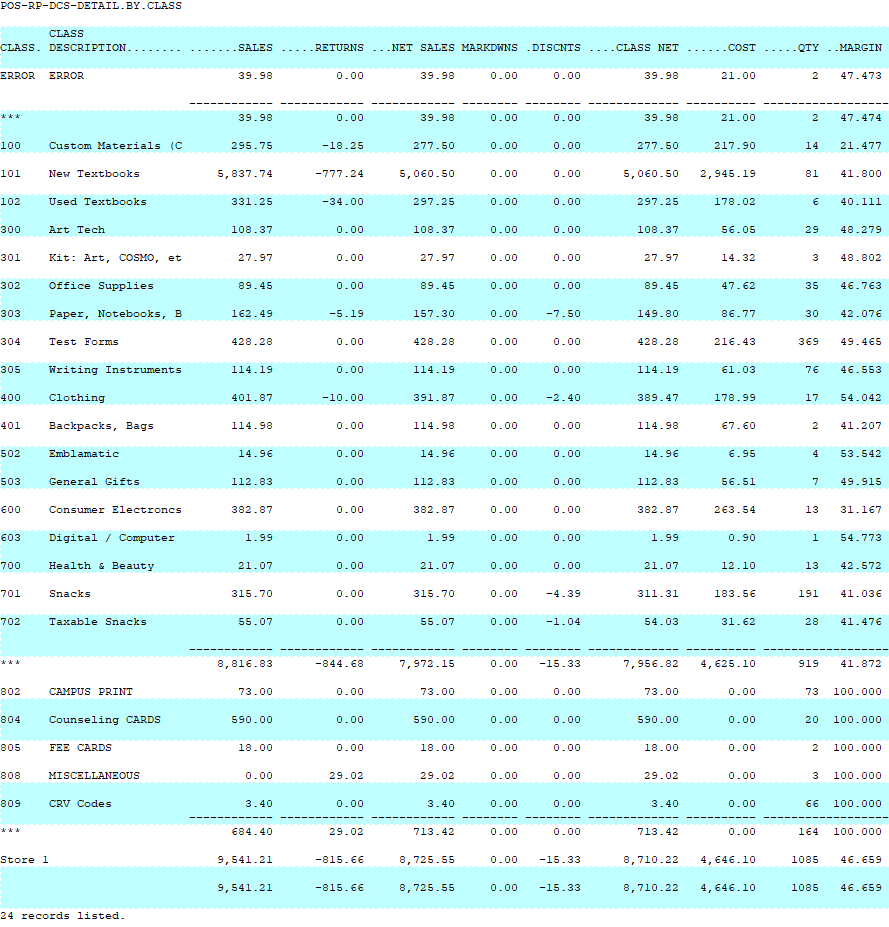Click the Counseling CARDS description
Image resolution: width=889 pixels, height=927 pixels.
tap(104, 720)
